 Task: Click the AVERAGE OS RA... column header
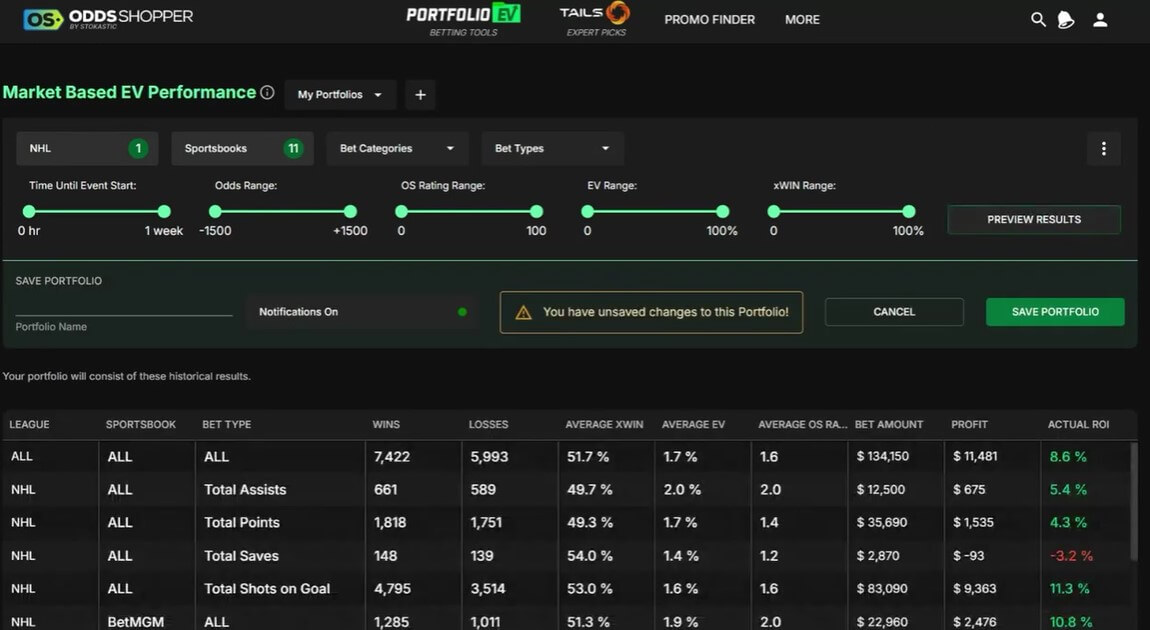tap(802, 425)
